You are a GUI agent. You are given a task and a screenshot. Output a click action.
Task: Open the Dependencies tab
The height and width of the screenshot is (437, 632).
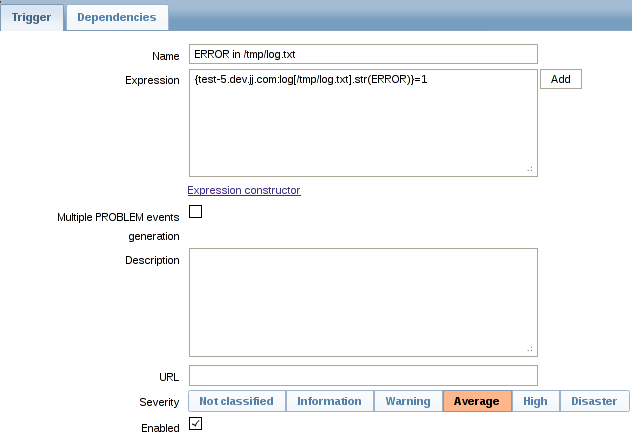point(117,17)
